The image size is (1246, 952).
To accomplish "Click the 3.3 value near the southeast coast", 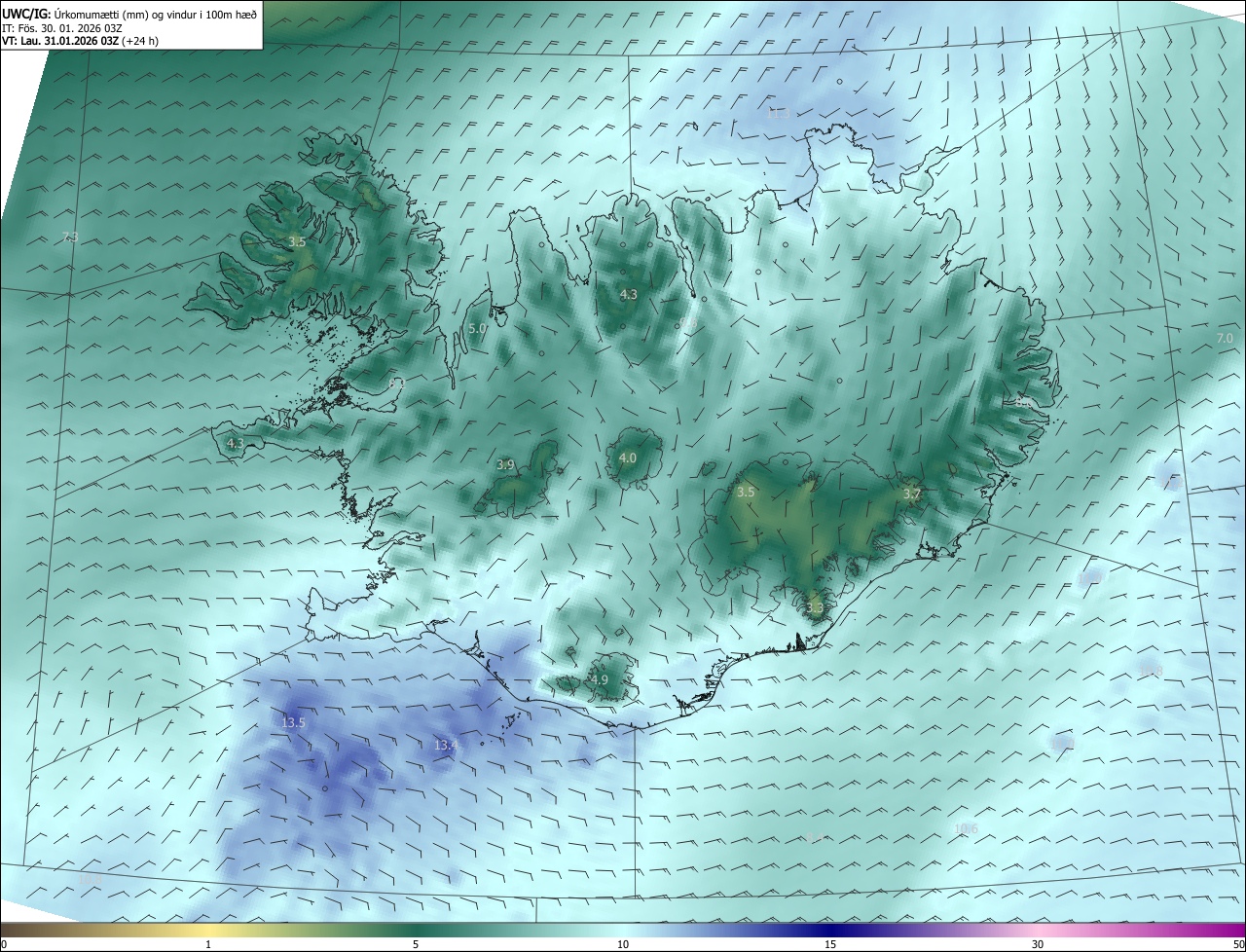I will (x=815, y=608).
